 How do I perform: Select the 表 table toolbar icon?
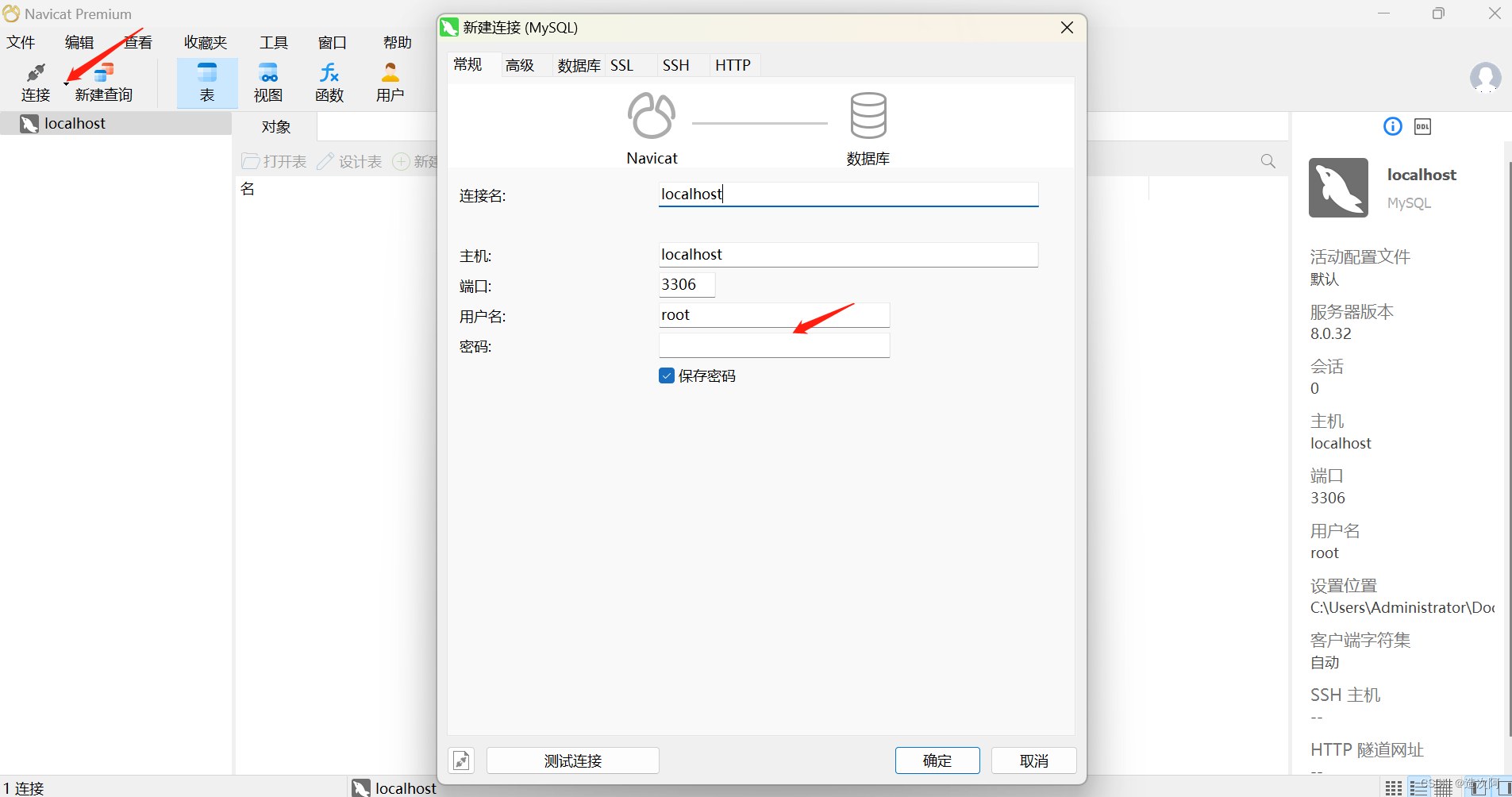click(x=207, y=82)
